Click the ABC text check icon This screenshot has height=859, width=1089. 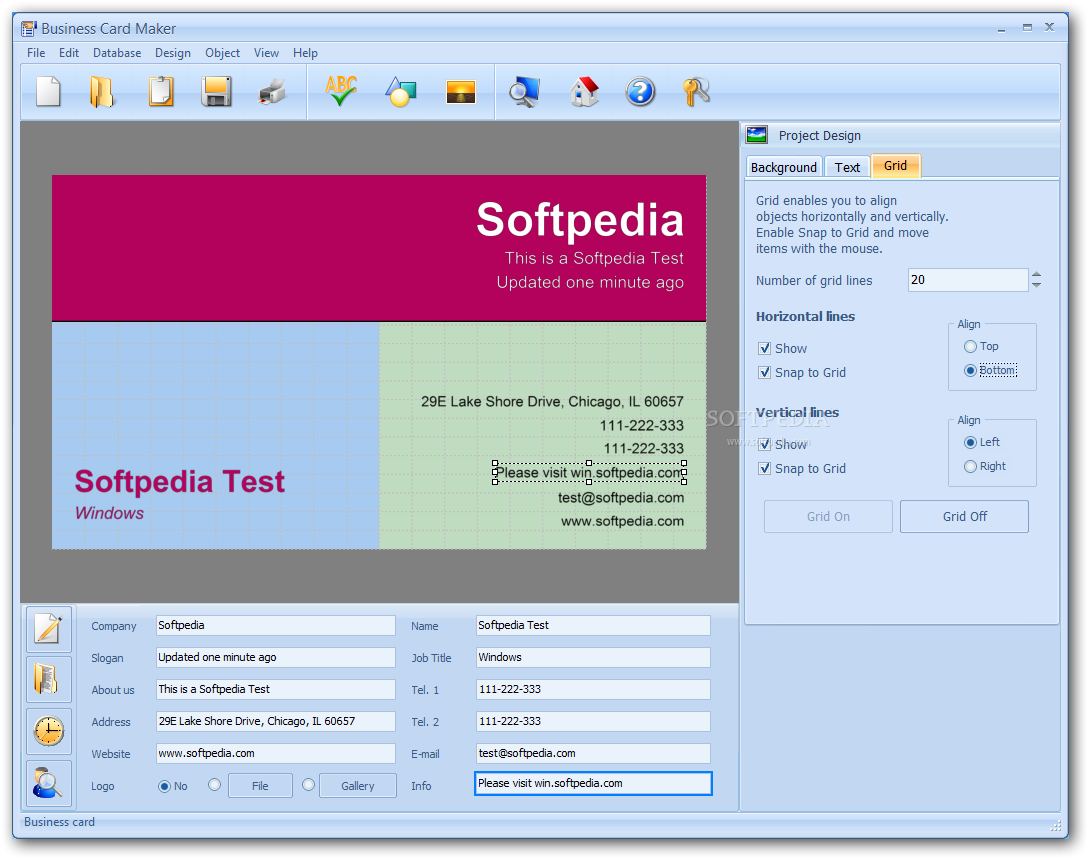[341, 91]
